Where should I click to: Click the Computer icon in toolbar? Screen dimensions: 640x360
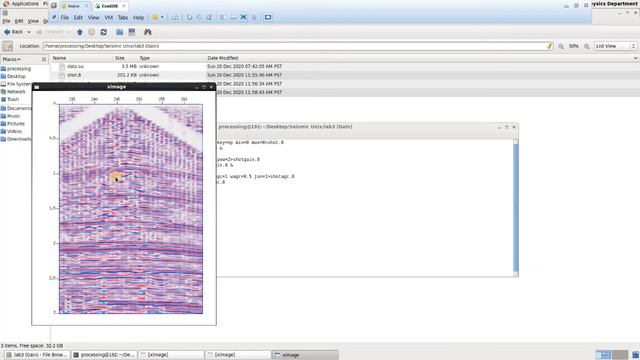point(132,32)
